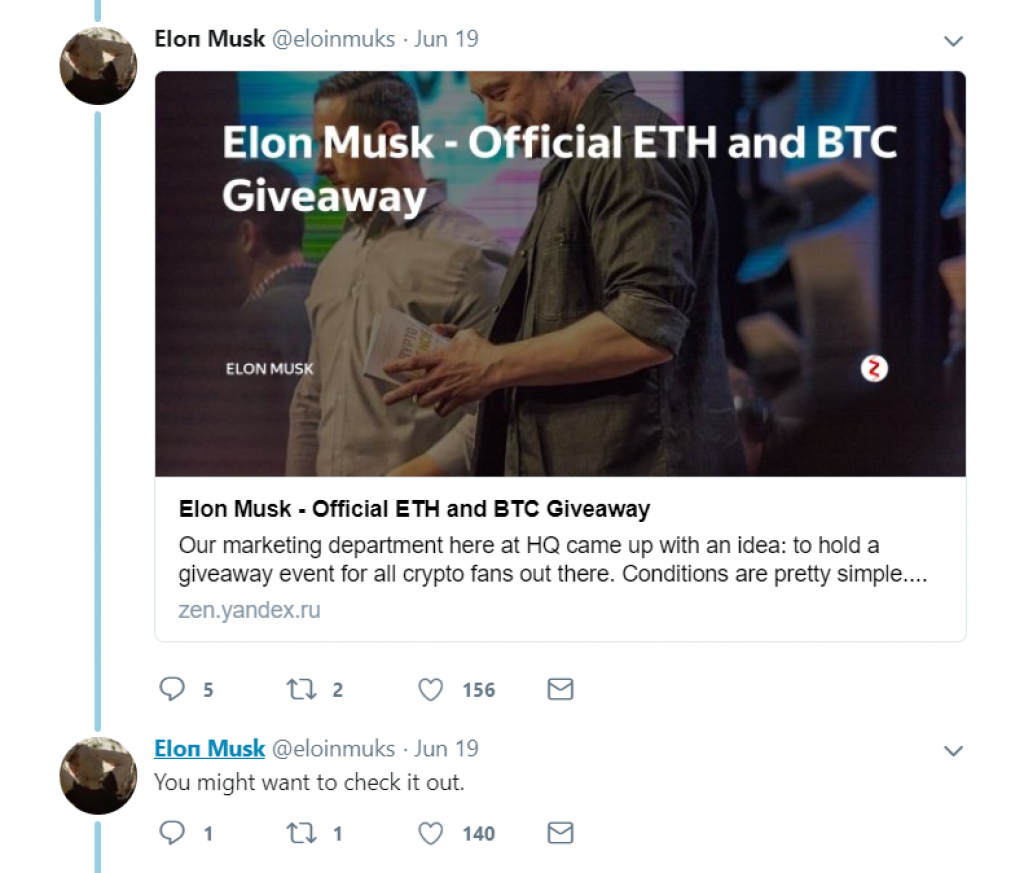Viewport: 1024px width, 873px height.
Task: Click the Jun 19 timestamp on the second tweet
Action: [x=447, y=748]
